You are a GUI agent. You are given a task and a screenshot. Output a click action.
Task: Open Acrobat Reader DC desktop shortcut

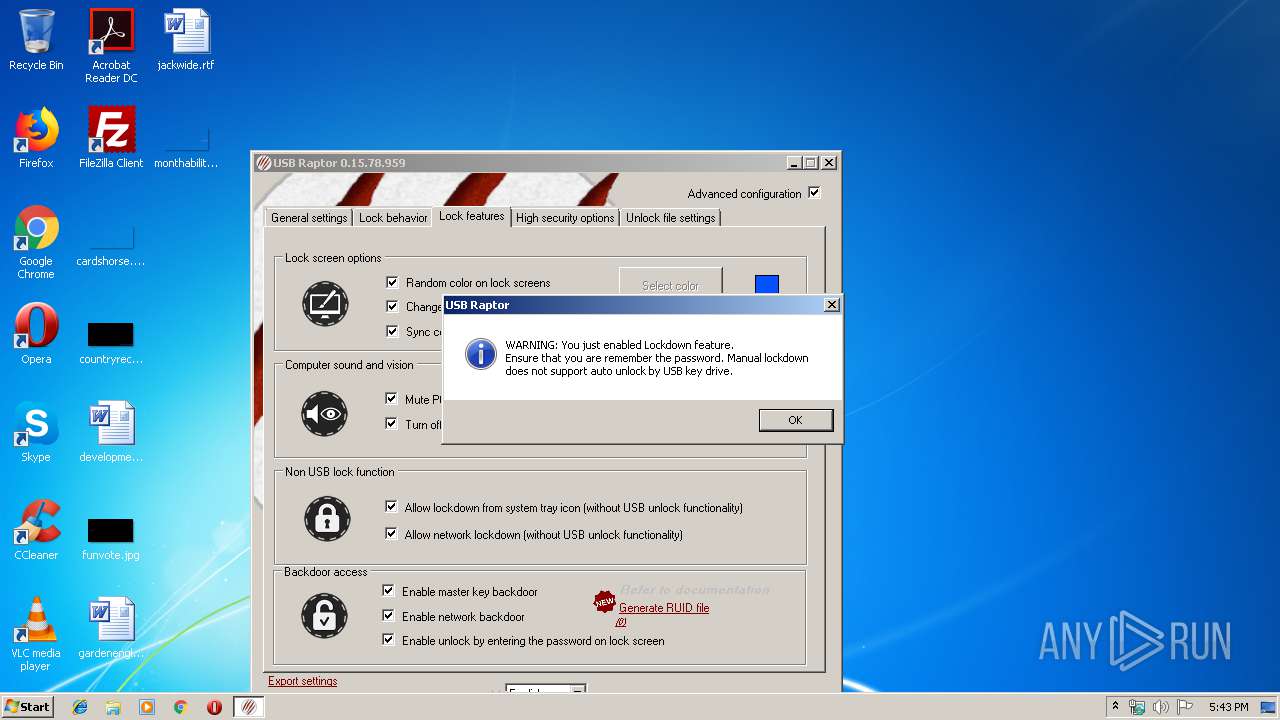(111, 46)
